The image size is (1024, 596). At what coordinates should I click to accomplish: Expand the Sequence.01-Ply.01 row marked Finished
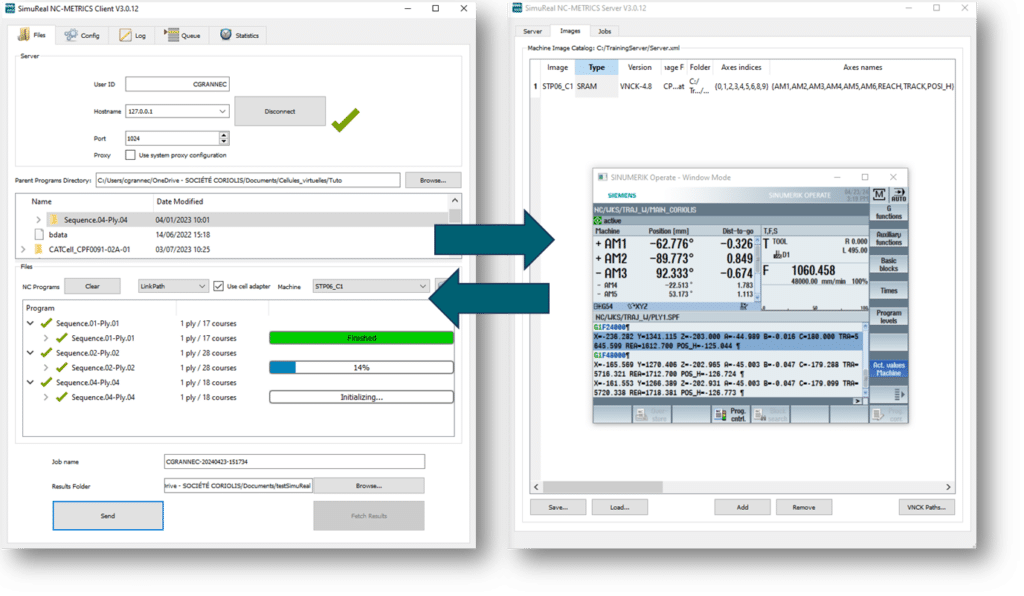(x=46, y=338)
